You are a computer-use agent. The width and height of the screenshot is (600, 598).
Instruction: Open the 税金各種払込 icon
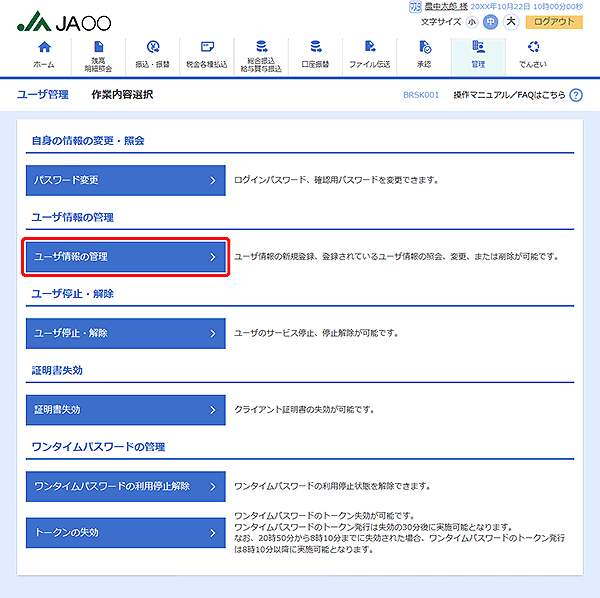[207, 47]
